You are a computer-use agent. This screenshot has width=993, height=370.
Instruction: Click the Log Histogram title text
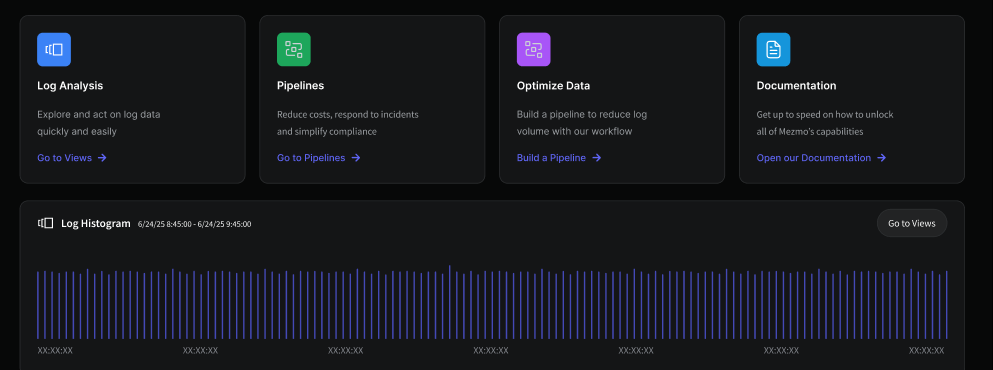pyautogui.click(x=96, y=223)
